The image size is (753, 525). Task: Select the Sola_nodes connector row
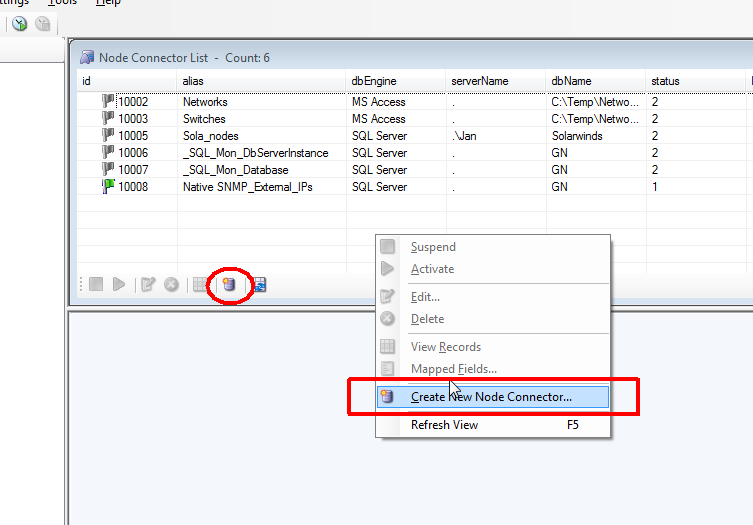click(210, 136)
